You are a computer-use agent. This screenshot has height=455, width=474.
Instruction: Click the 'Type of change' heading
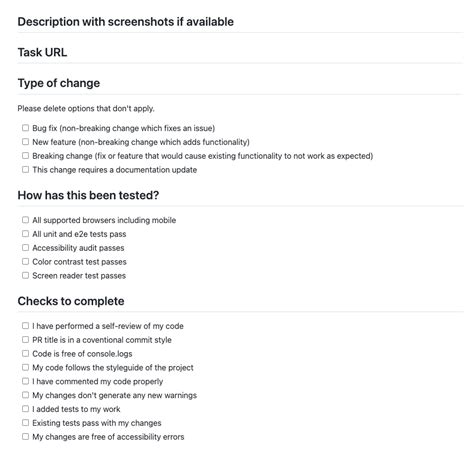click(59, 83)
